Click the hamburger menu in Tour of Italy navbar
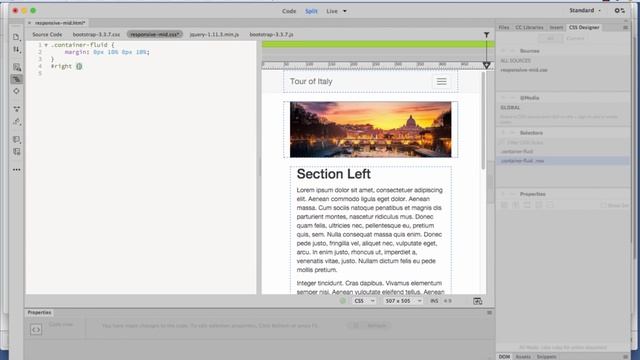This screenshot has height=360, width=640. point(441,82)
